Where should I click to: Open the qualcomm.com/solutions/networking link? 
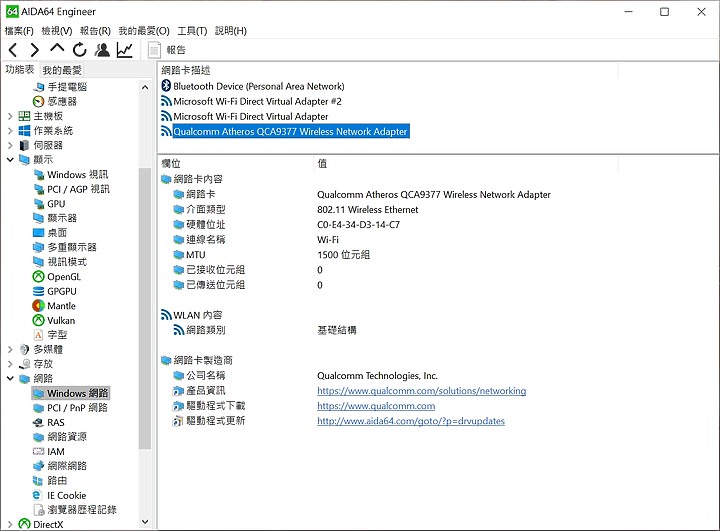coord(422,391)
